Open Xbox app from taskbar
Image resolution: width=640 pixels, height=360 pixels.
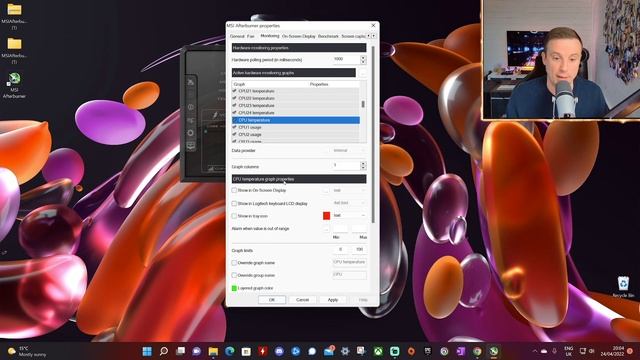click(378, 351)
